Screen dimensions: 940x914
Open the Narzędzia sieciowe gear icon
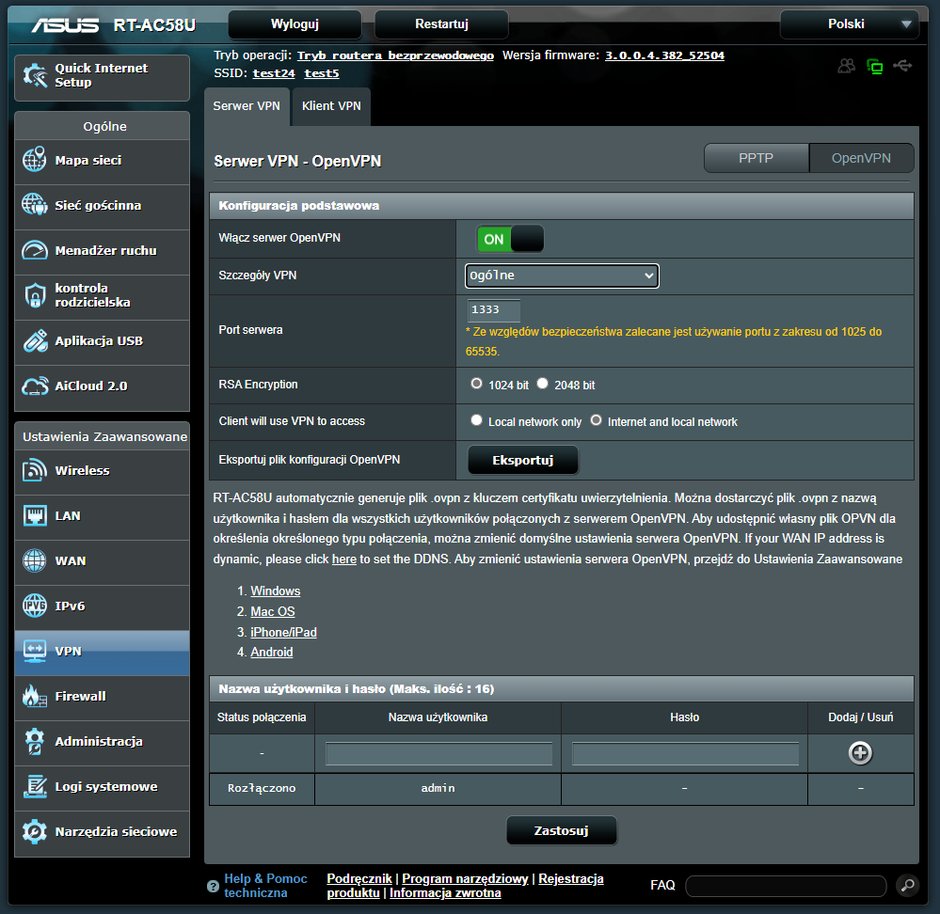tap(34, 831)
